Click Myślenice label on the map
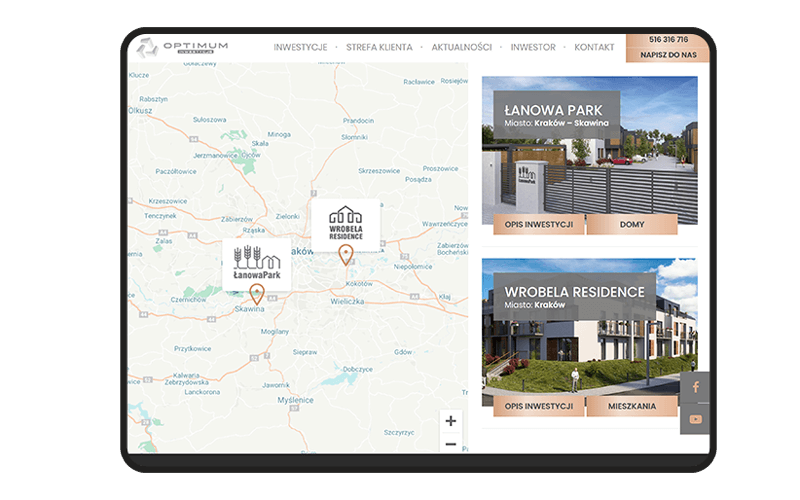800x500 pixels. click(x=295, y=401)
